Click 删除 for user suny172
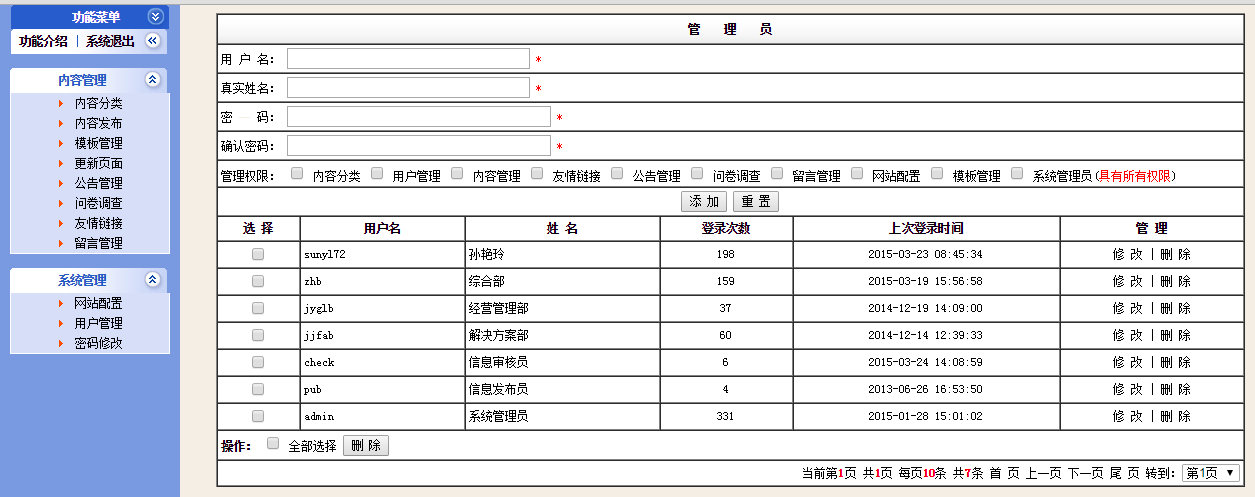This screenshot has height=497, width=1255. click(1176, 254)
